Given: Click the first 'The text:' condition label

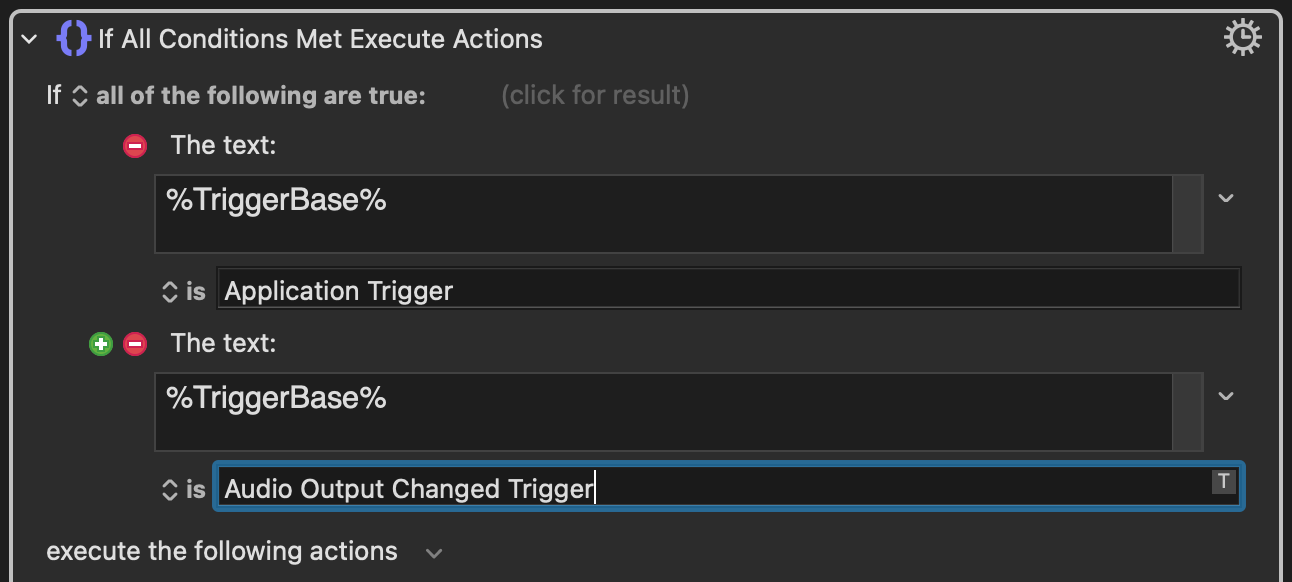Looking at the screenshot, I should tap(223, 146).
